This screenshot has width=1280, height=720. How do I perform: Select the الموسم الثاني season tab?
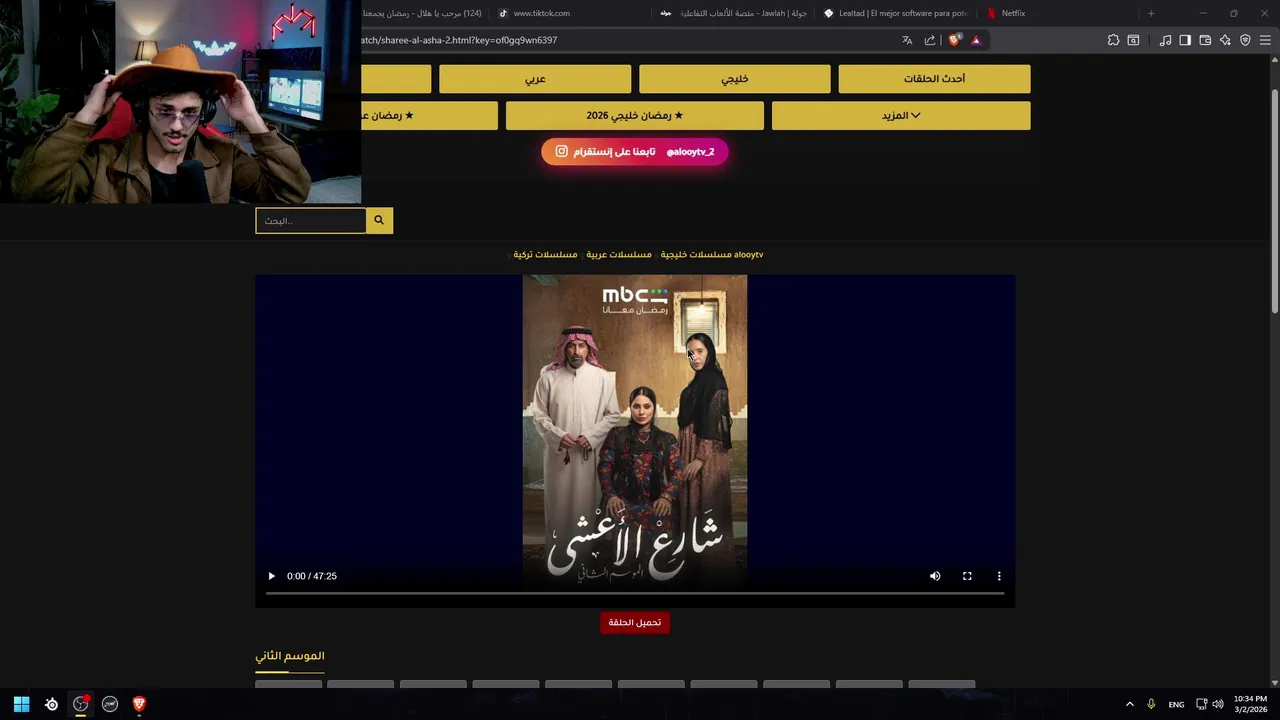(x=290, y=656)
